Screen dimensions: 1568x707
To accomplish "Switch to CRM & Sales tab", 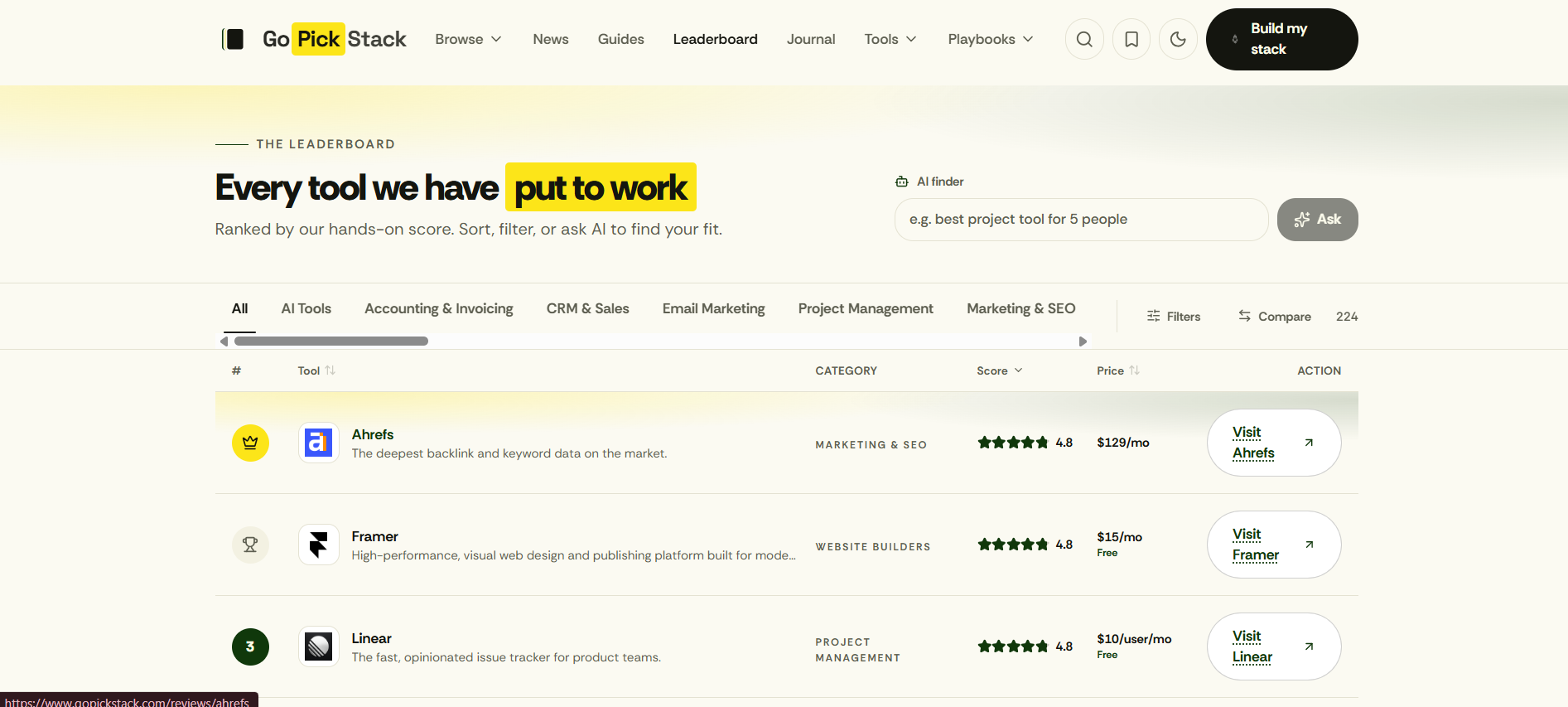I will coord(588,308).
